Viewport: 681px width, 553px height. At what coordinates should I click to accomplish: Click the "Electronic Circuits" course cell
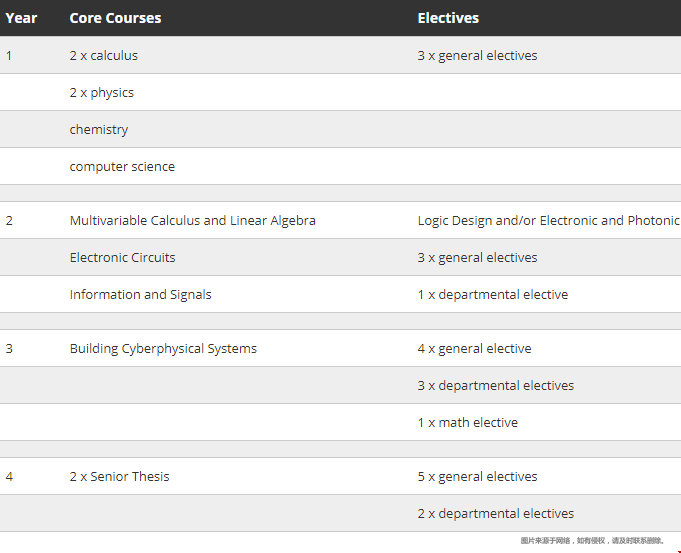click(123, 258)
